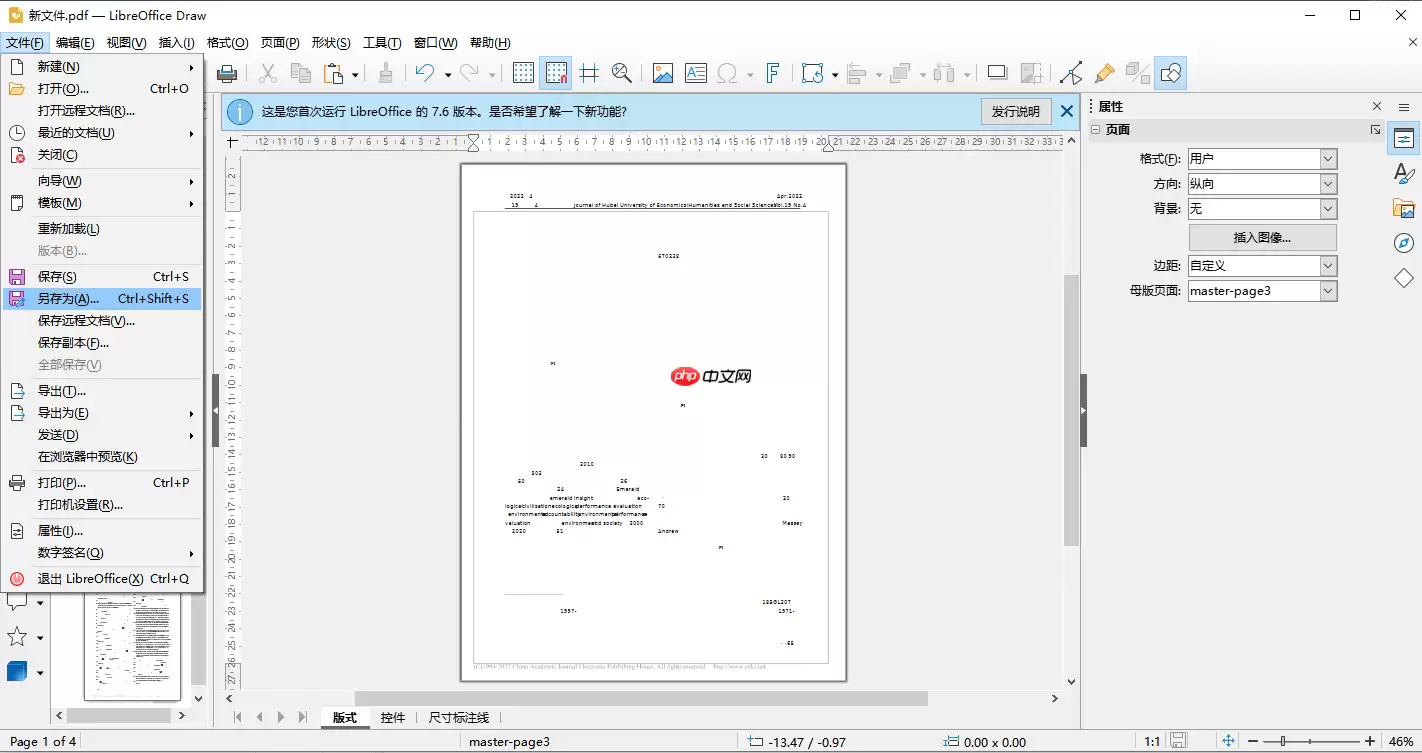Click the 发行说明 release notes button
1422x753 pixels.
coord(1016,111)
